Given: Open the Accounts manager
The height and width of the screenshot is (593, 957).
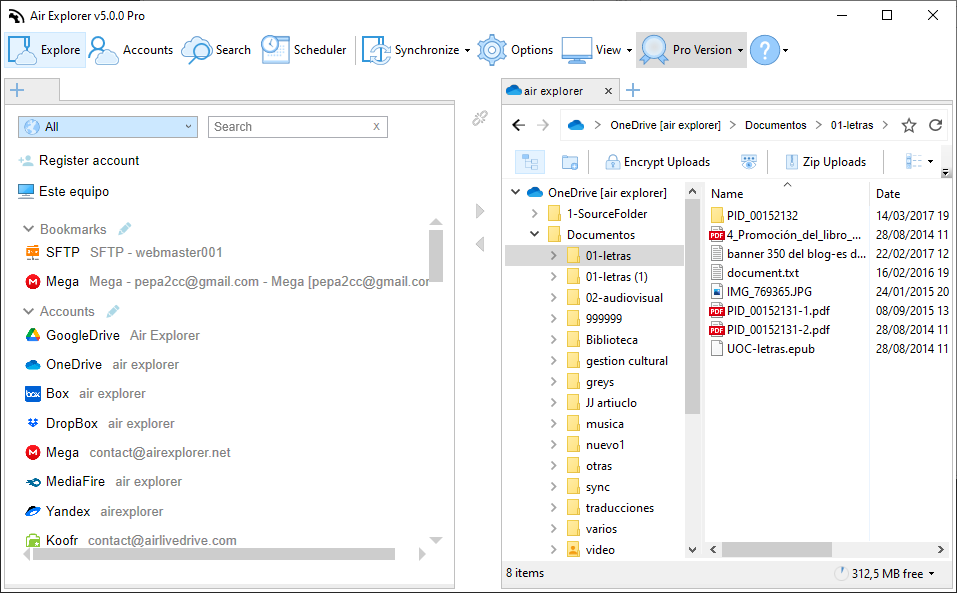Looking at the screenshot, I should (131, 50).
